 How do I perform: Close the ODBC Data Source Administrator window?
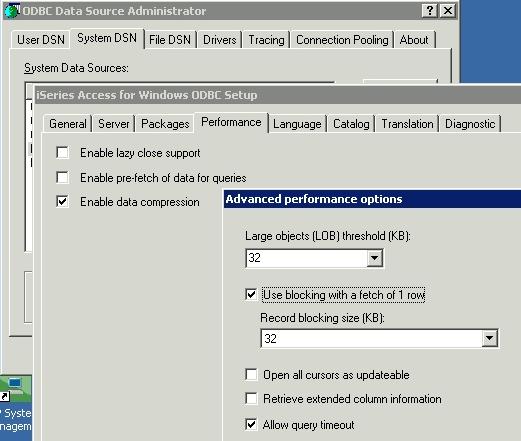coord(448,11)
